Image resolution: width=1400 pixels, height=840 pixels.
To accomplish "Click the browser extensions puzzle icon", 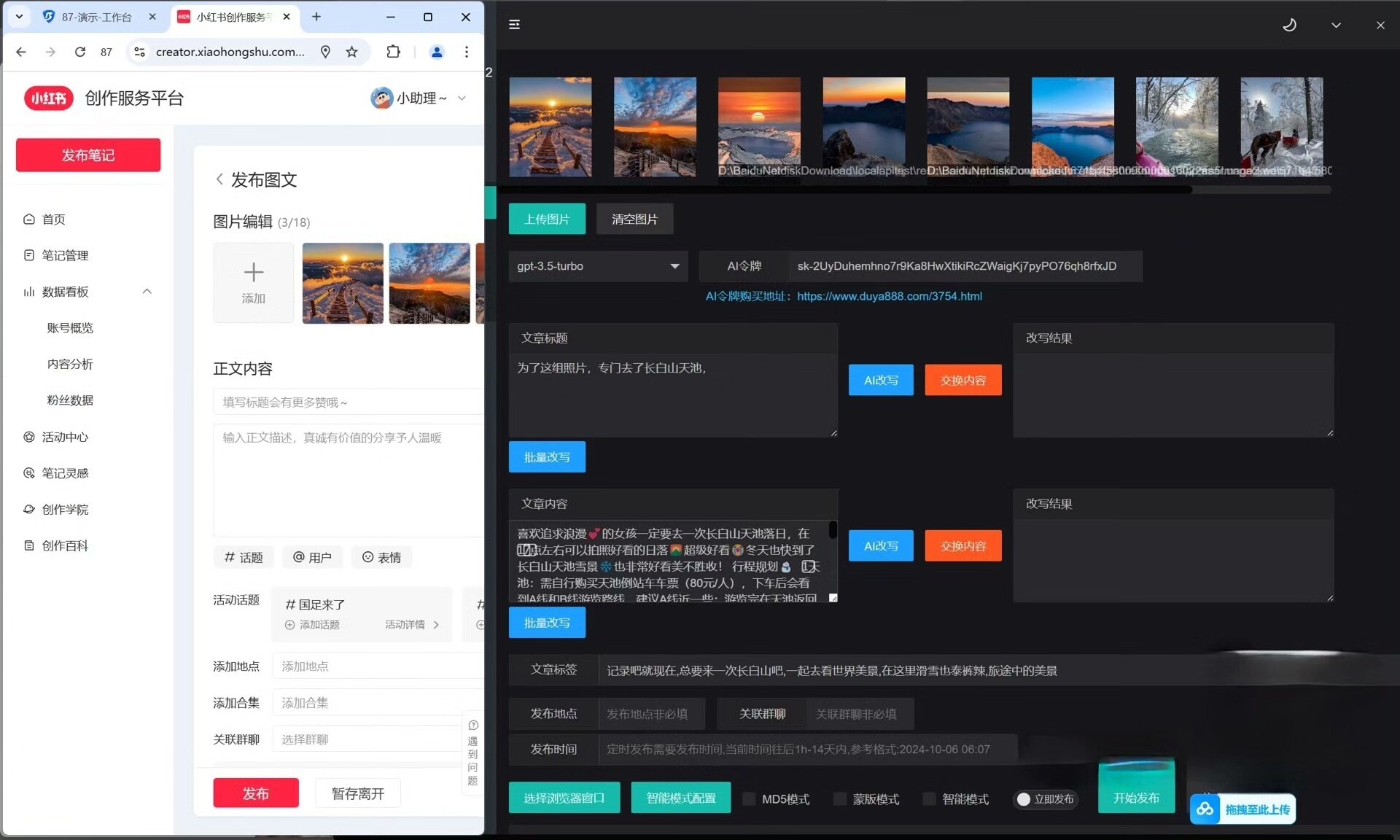I will click(x=393, y=52).
